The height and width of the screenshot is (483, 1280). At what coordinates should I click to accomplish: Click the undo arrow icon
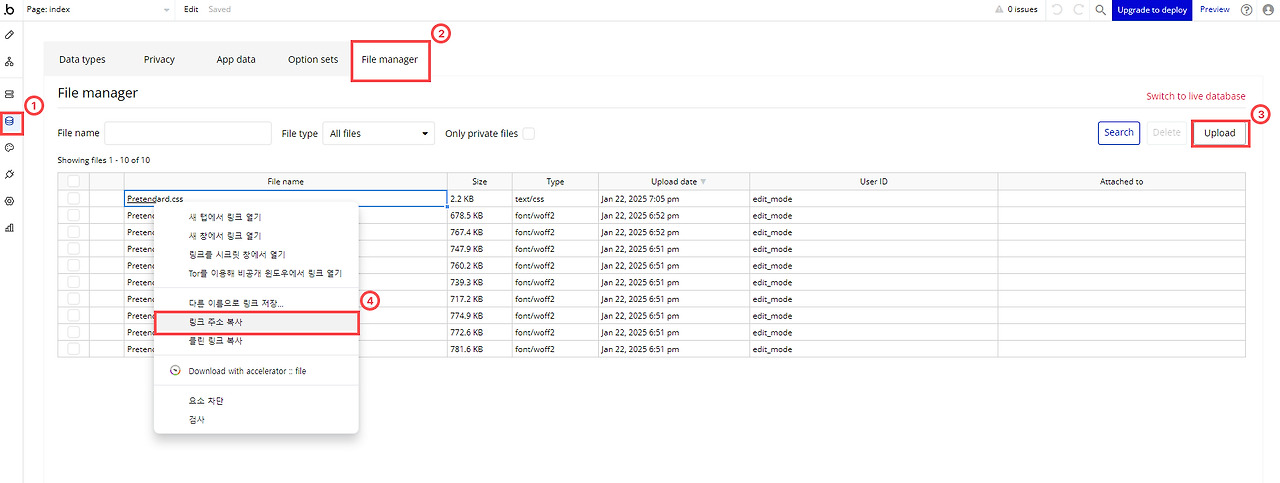1057,9
